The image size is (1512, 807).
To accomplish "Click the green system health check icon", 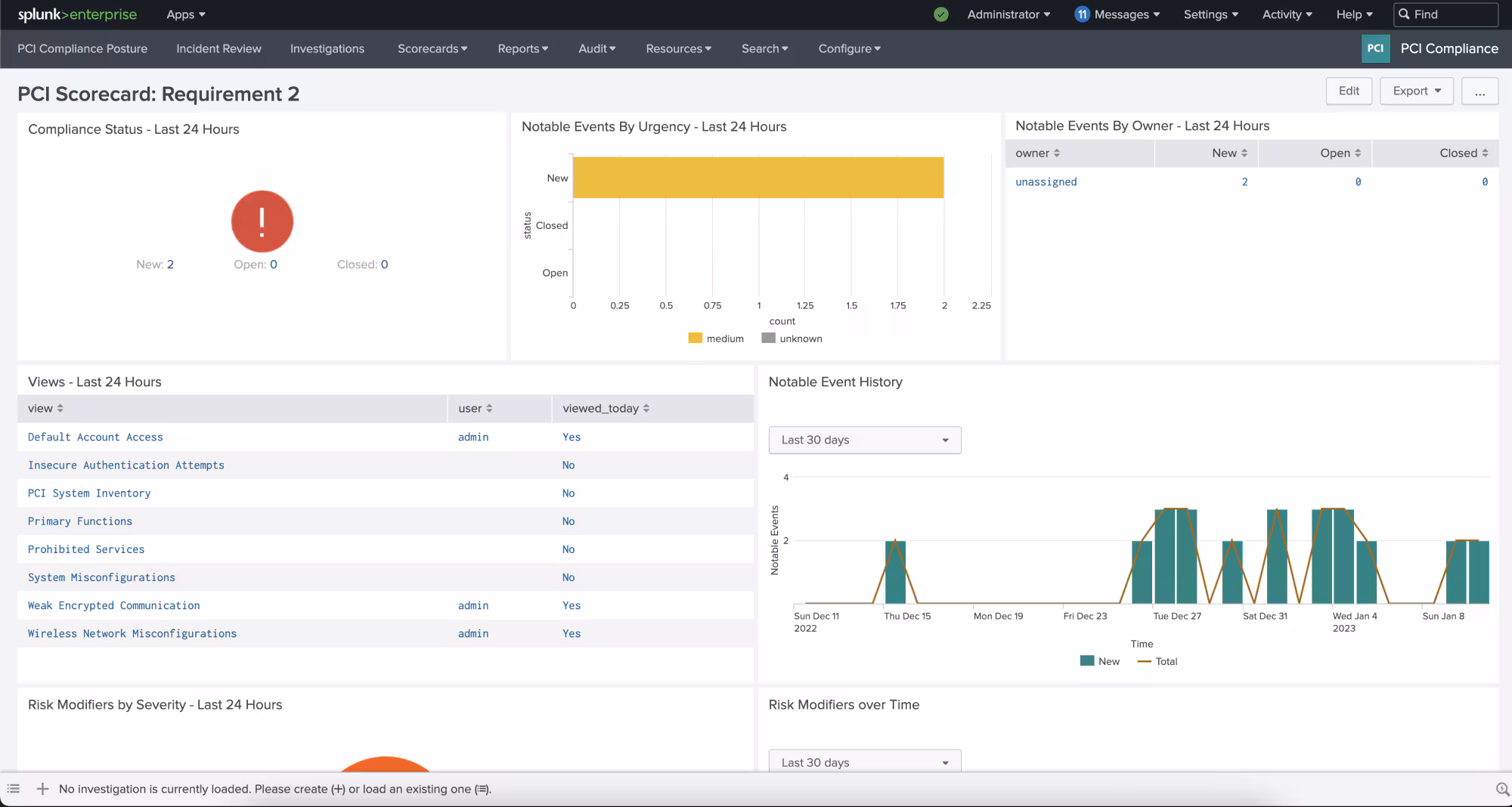I will [940, 14].
